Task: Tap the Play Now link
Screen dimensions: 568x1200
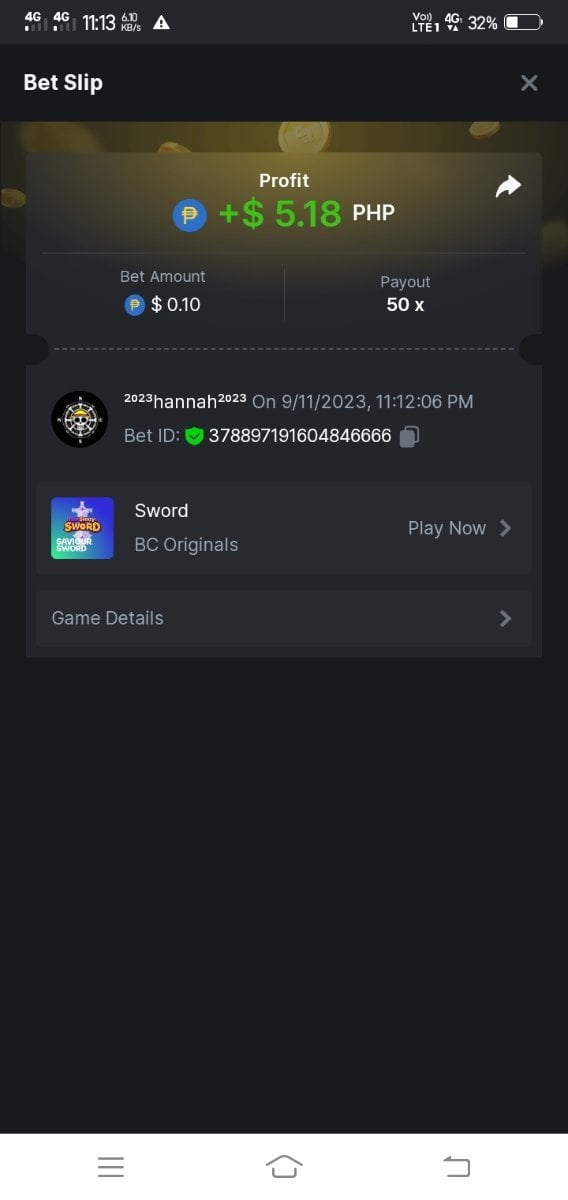Action: pos(447,528)
